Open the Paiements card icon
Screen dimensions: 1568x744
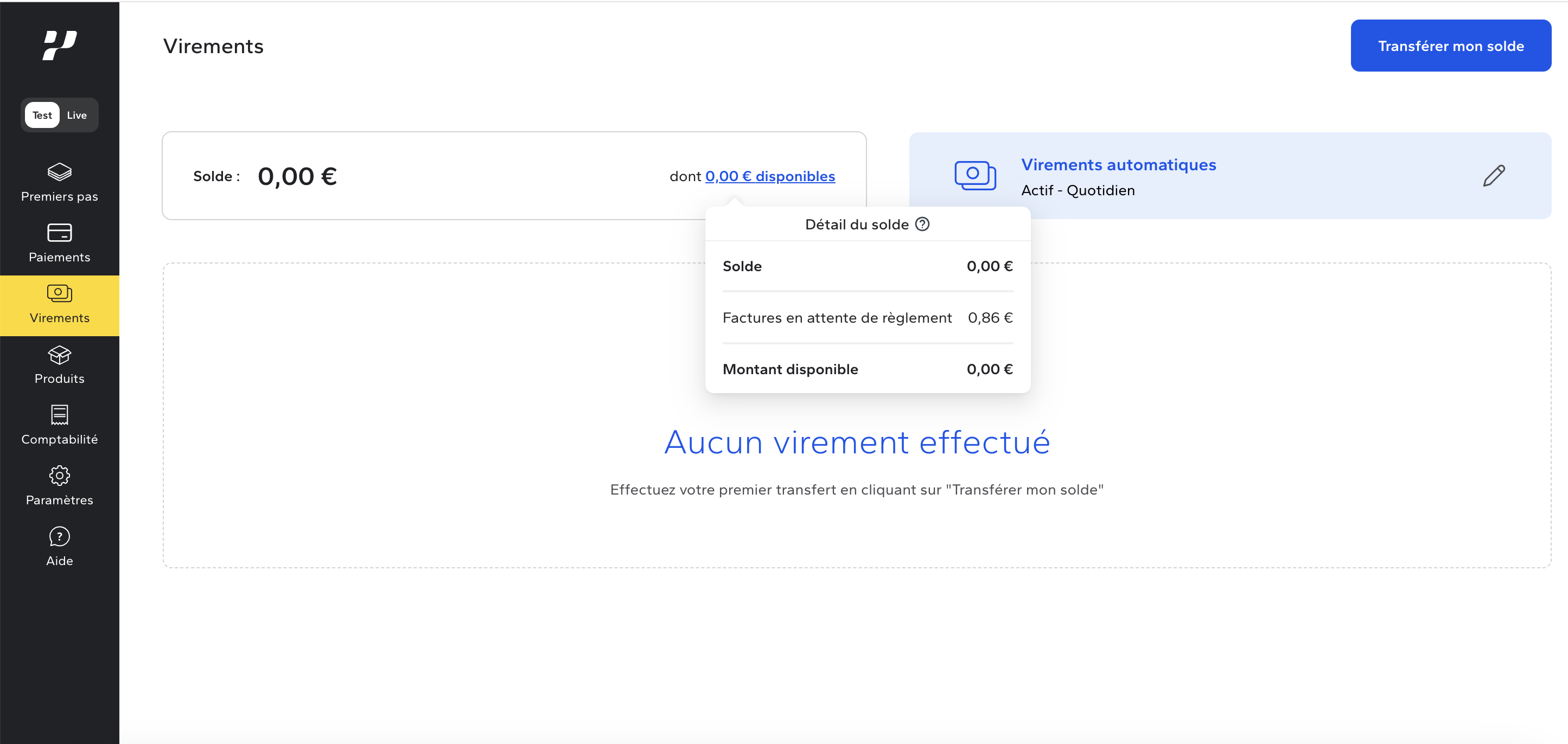pyautogui.click(x=60, y=233)
